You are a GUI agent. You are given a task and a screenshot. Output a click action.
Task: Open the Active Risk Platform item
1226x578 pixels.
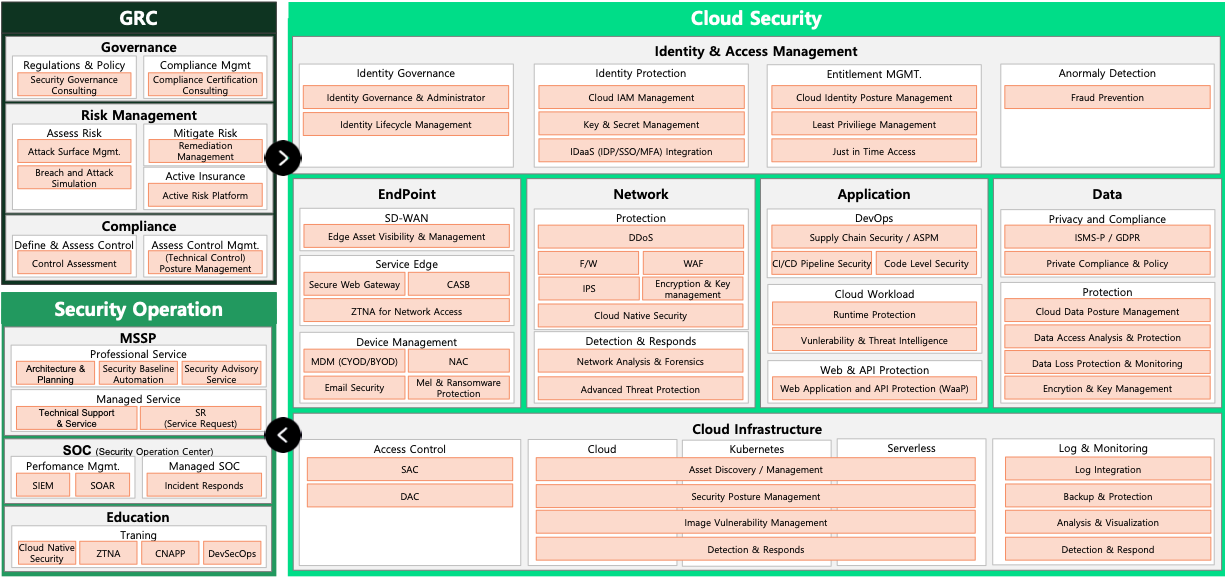[x=205, y=196]
